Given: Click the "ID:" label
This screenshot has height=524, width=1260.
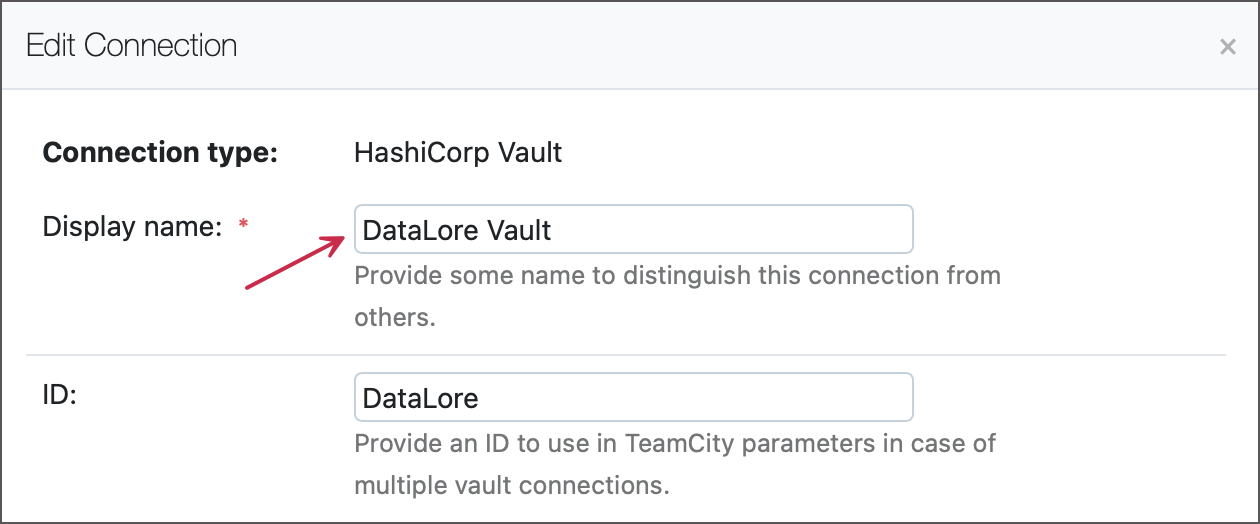Looking at the screenshot, I should pos(60,395).
